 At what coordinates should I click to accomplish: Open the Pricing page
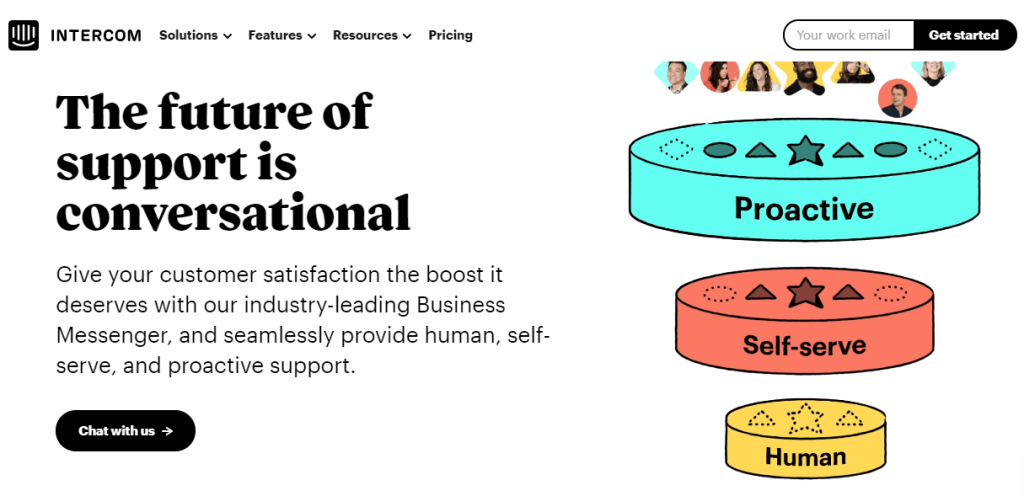451,35
